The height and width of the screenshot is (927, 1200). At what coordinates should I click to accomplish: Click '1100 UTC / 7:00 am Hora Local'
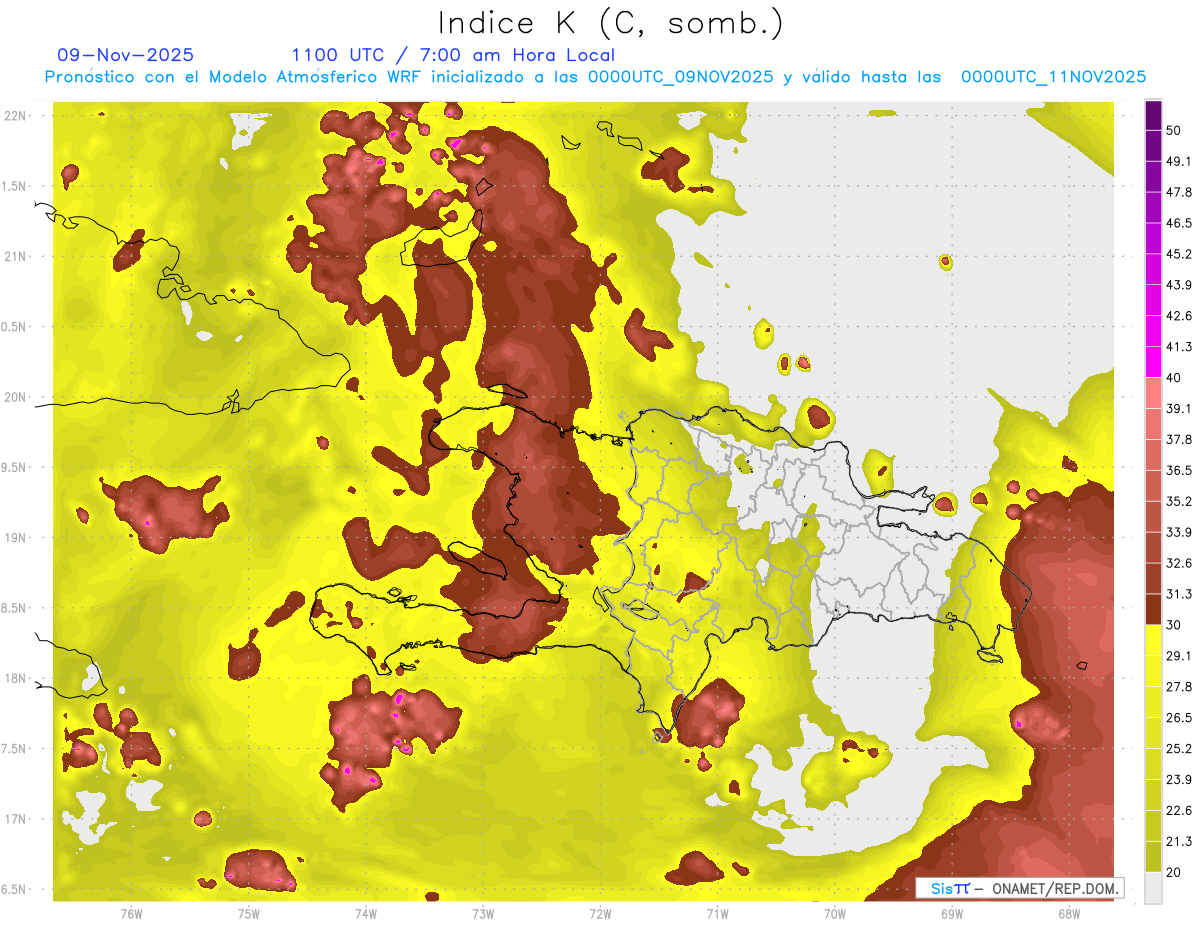click(x=453, y=55)
